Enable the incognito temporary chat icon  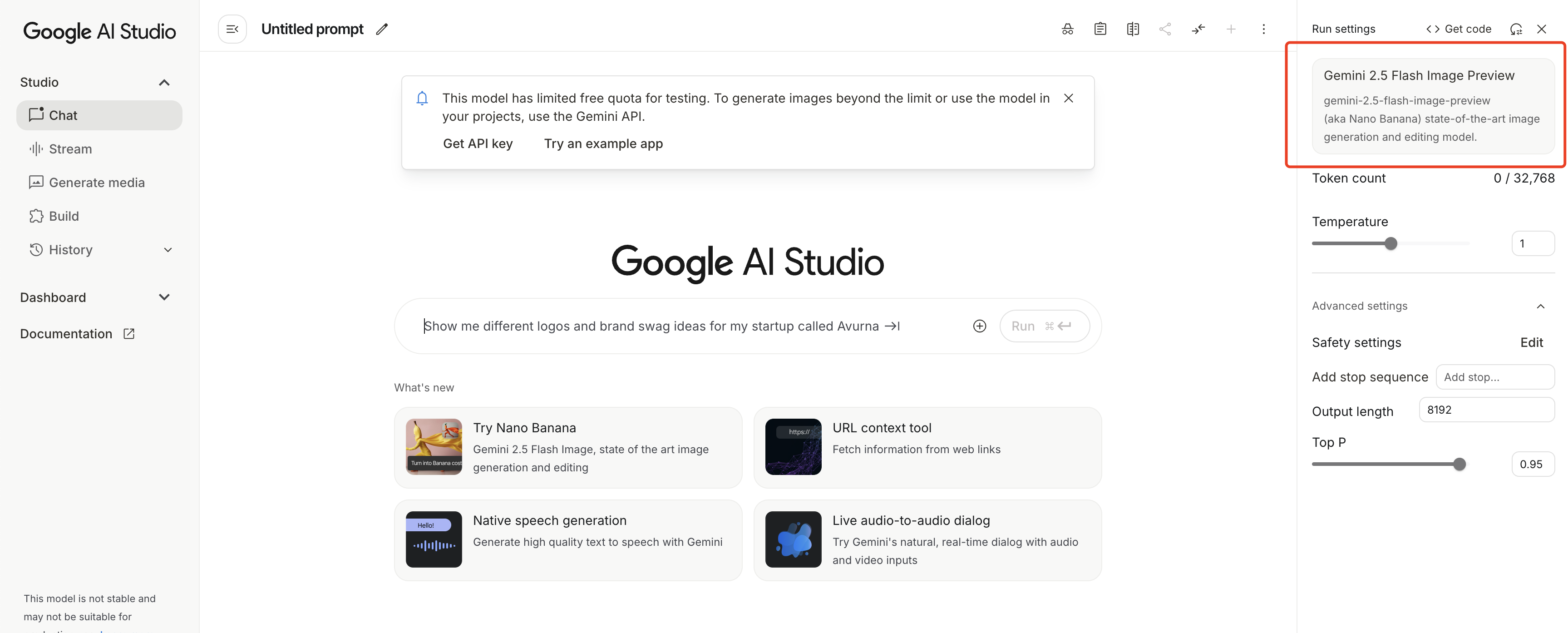pyautogui.click(x=1067, y=29)
